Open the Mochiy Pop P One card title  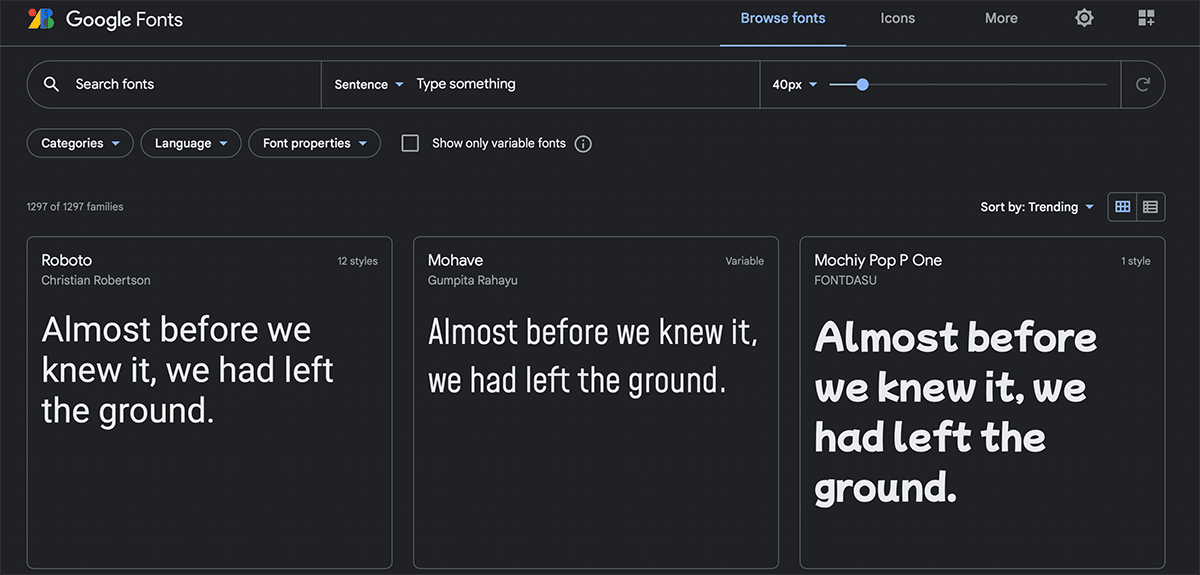click(878, 260)
